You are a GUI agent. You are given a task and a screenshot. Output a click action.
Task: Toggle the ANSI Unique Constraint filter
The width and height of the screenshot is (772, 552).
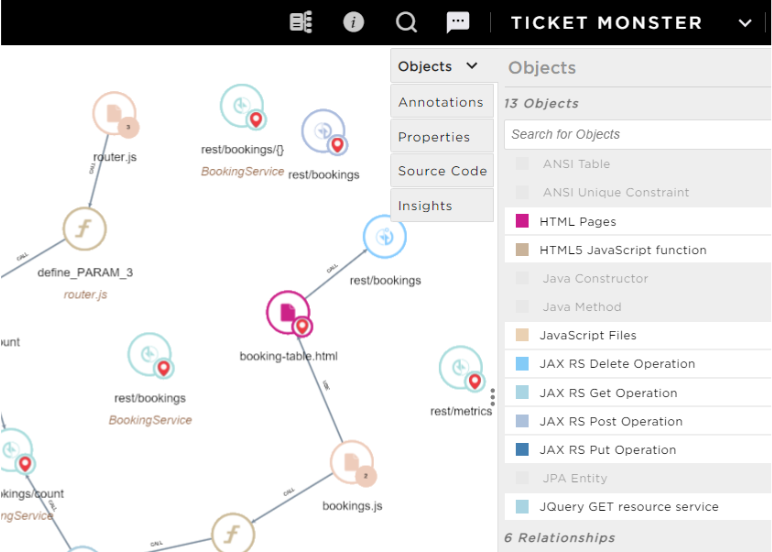pos(638,193)
